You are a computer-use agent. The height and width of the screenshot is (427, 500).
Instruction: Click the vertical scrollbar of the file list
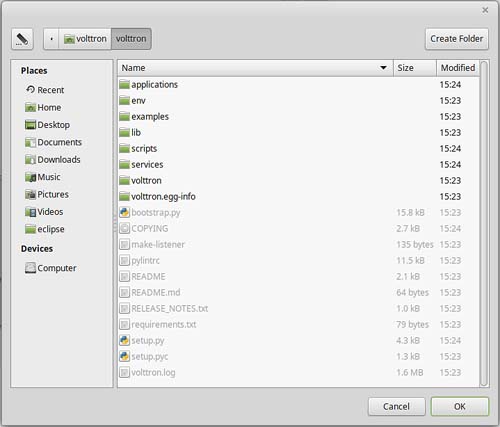(484, 224)
